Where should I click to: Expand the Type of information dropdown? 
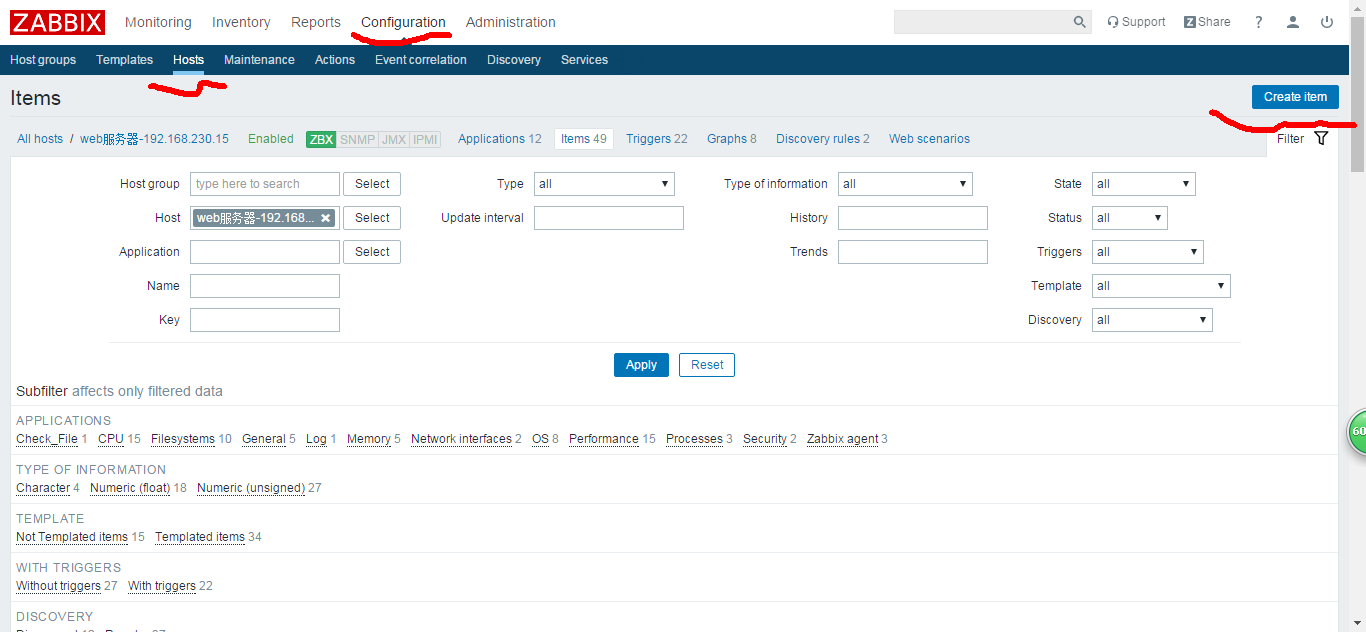905,184
